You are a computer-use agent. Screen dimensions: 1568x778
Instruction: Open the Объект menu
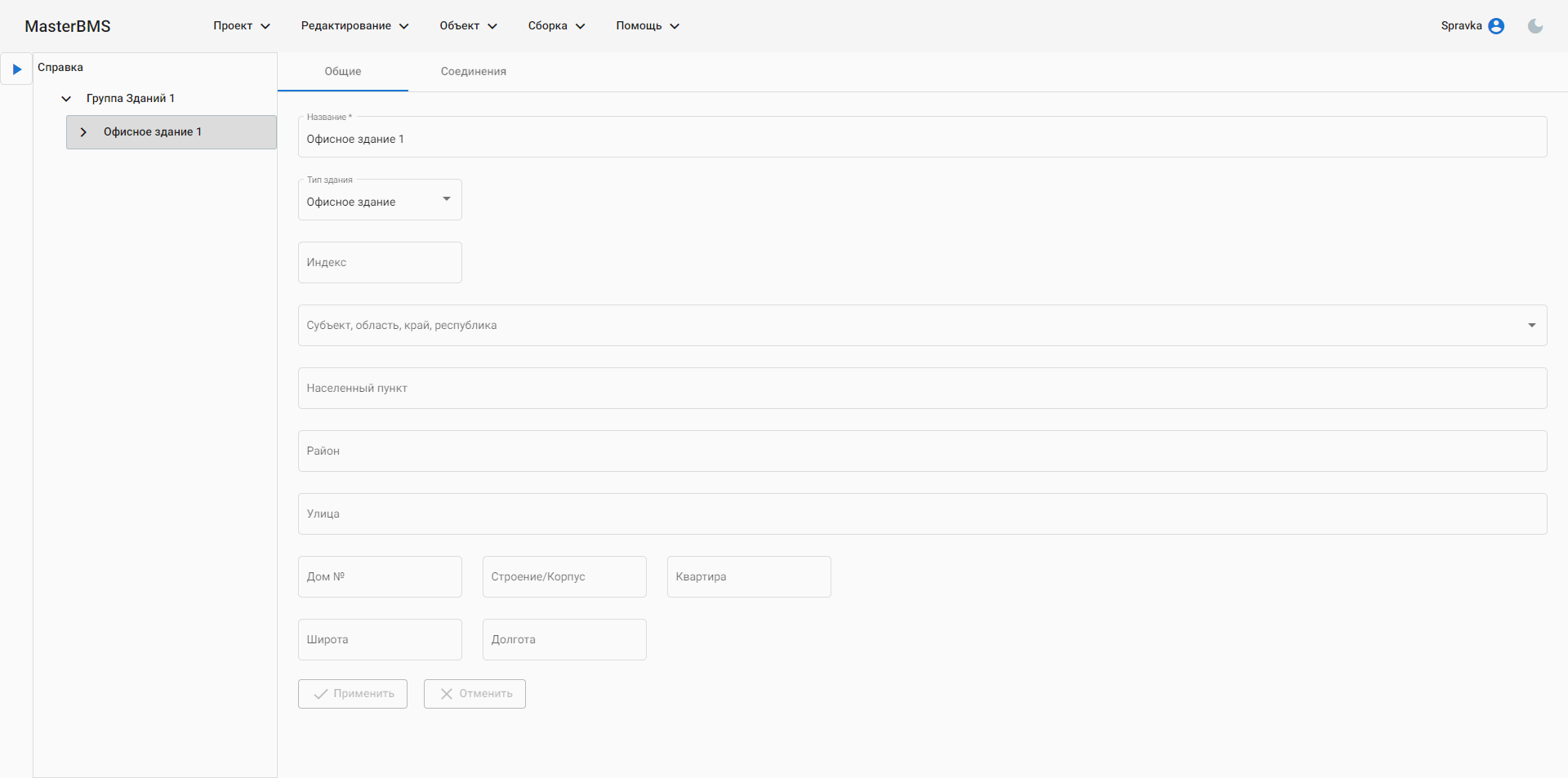coord(468,26)
